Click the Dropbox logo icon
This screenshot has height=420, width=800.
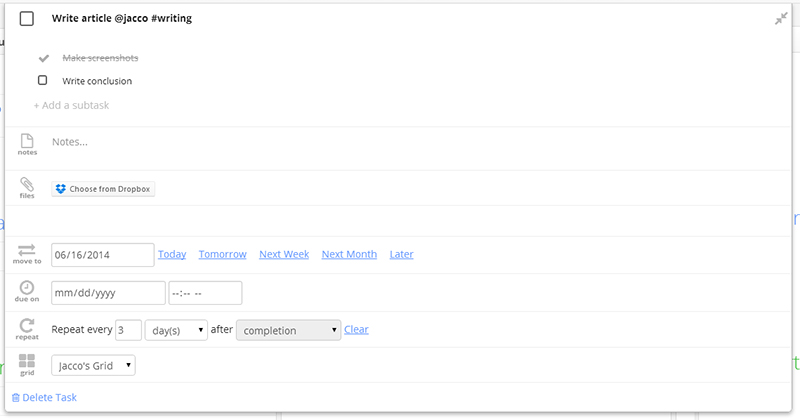click(61, 189)
